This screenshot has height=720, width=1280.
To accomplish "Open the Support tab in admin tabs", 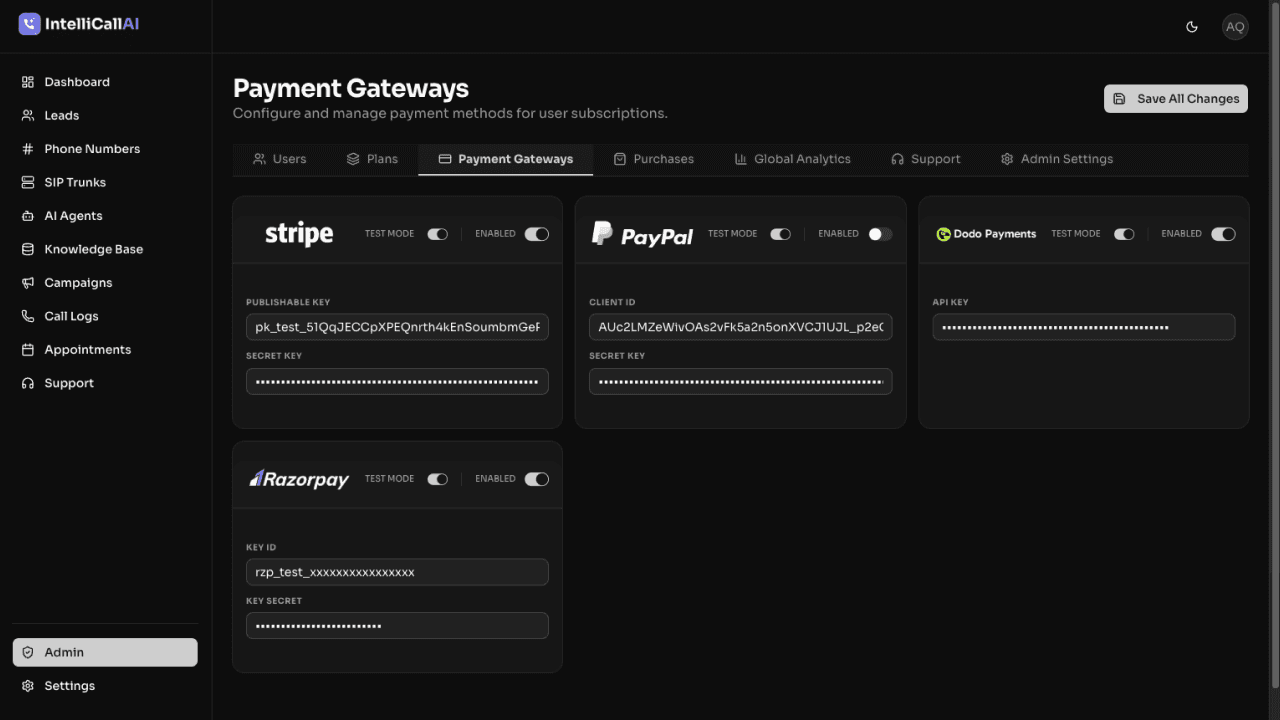I will [926, 159].
